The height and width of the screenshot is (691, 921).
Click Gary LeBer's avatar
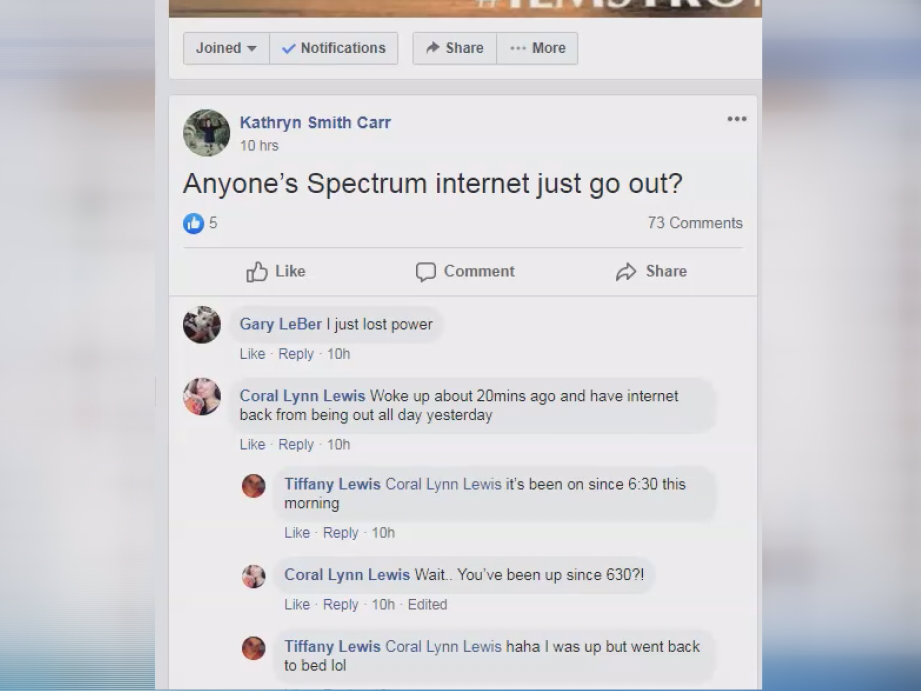201,325
